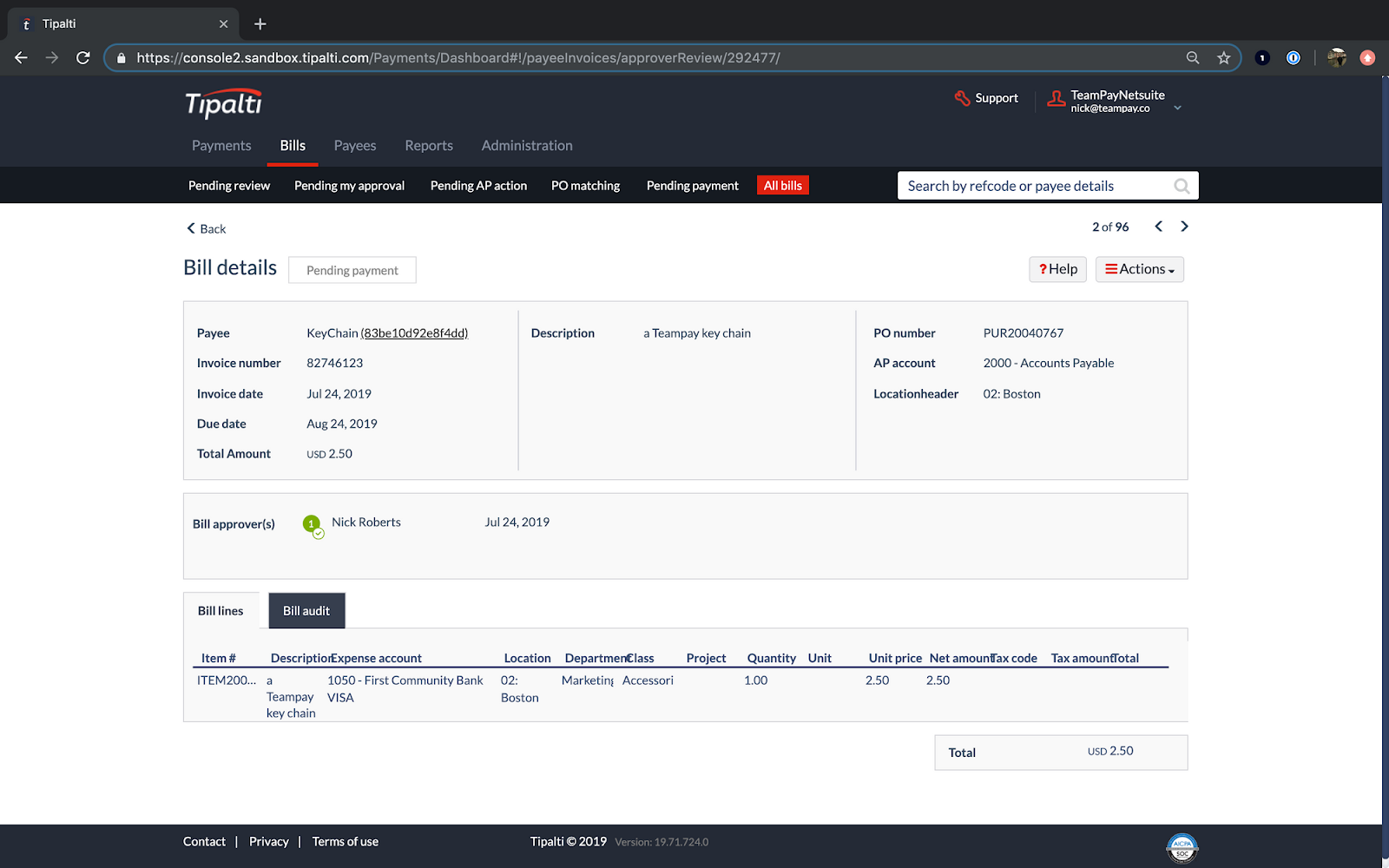Screen dimensions: 1389x868
Task: Open Support via the wrench icon
Action: (x=962, y=98)
